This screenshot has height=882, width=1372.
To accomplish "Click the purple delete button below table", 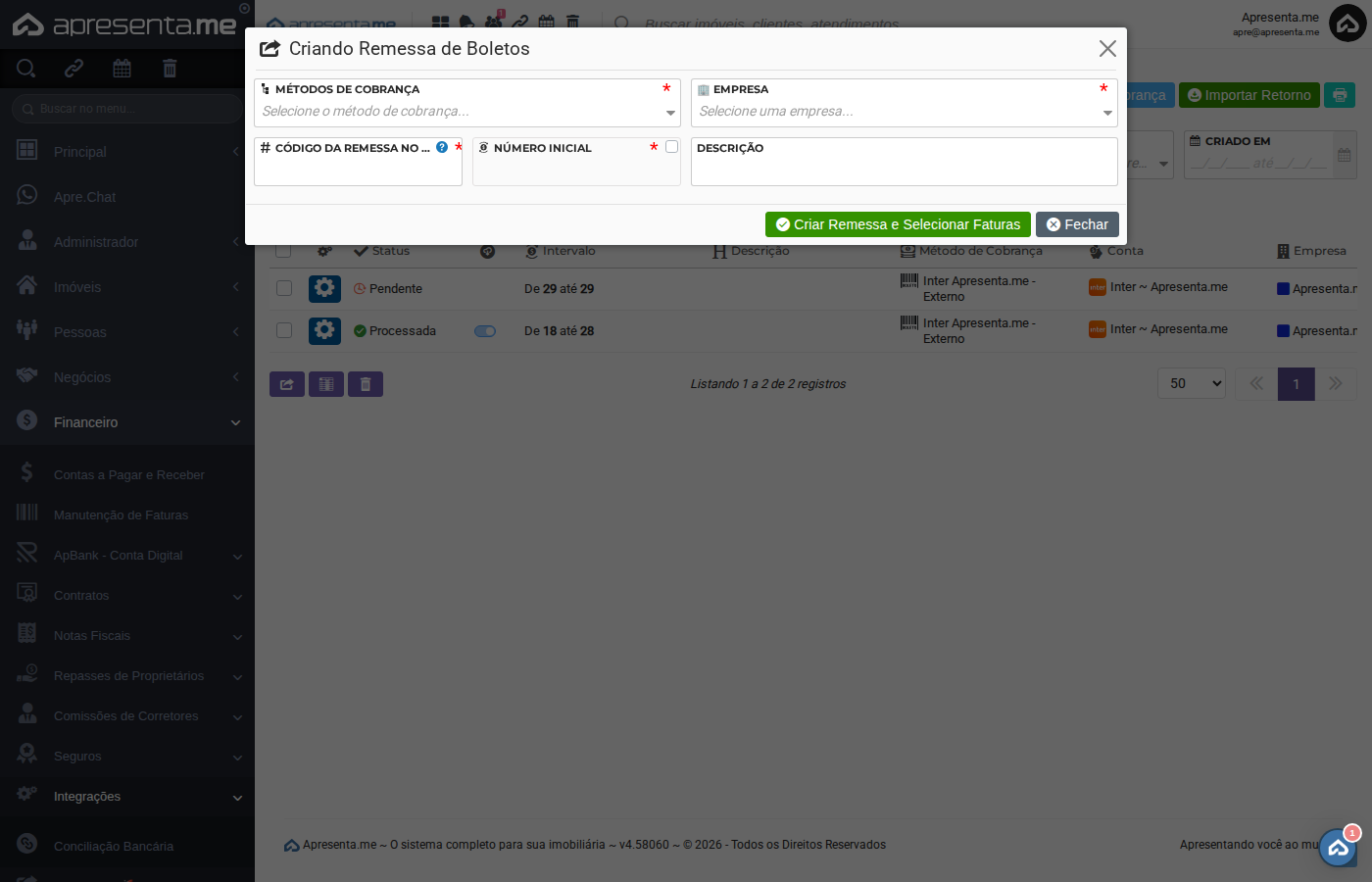I will [x=366, y=384].
